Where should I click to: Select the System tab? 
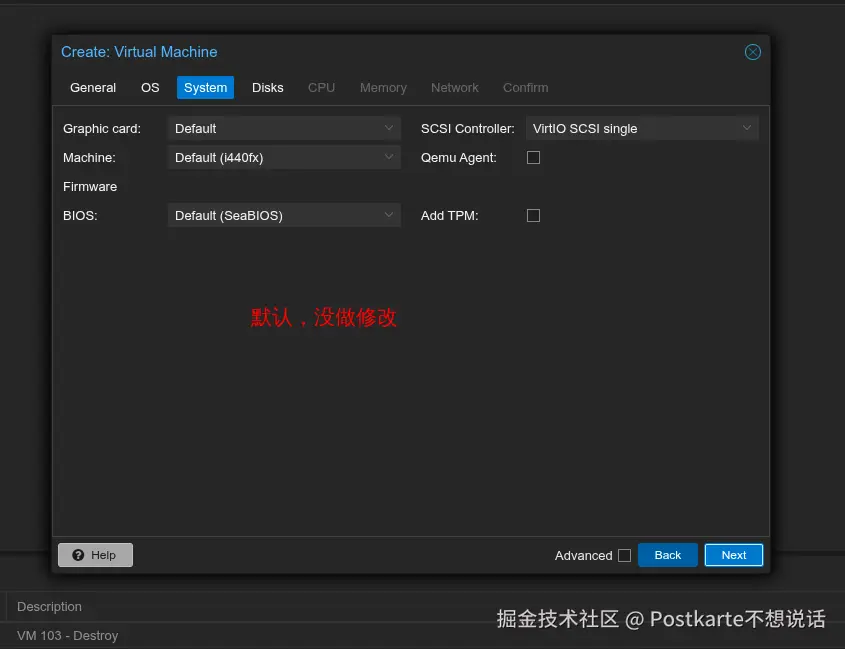[x=205, y=87]
